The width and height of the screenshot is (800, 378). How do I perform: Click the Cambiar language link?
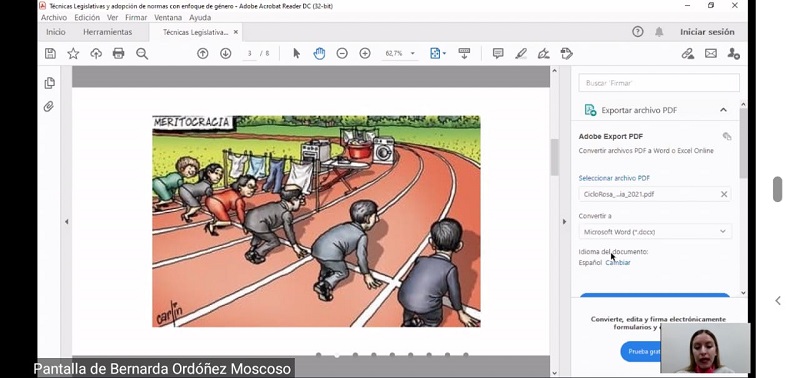coord(618,263)
